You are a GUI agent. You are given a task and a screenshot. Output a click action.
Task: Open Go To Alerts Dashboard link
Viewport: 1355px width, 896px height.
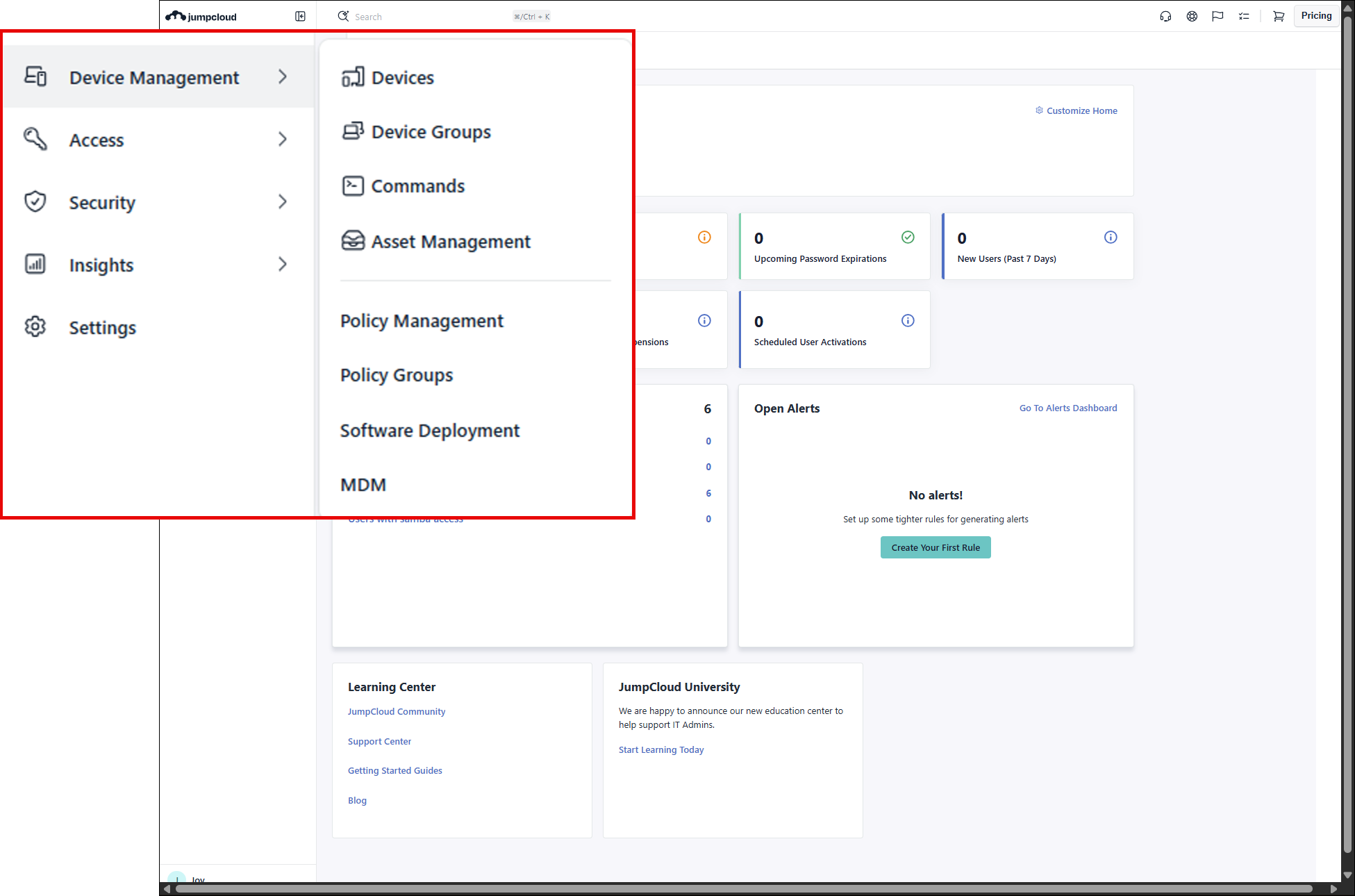click(x=1067, y=408)
